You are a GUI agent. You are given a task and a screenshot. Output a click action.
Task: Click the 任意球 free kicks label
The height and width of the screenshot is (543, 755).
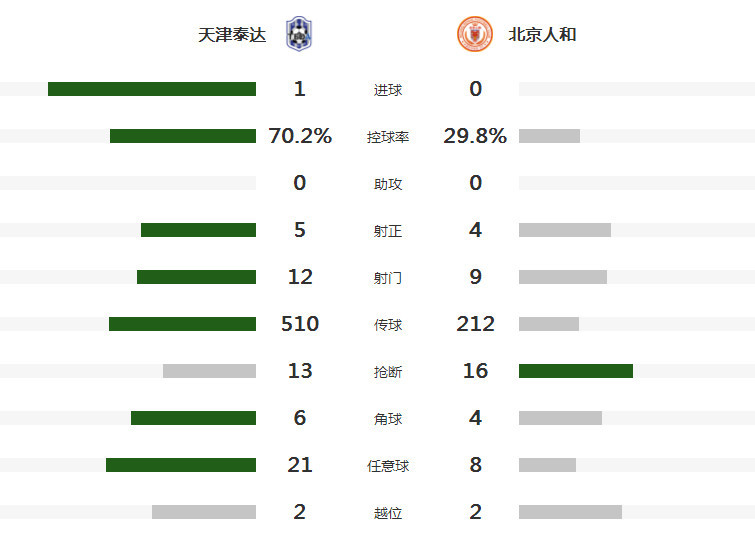[388, 466]
